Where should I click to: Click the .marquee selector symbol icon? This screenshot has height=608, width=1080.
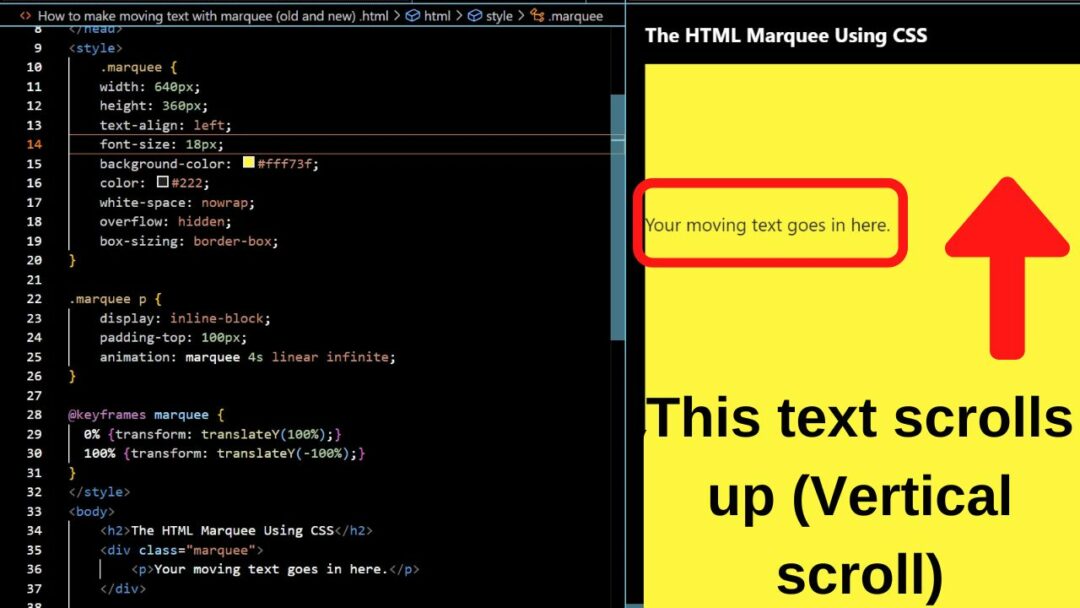click(538, 16)
